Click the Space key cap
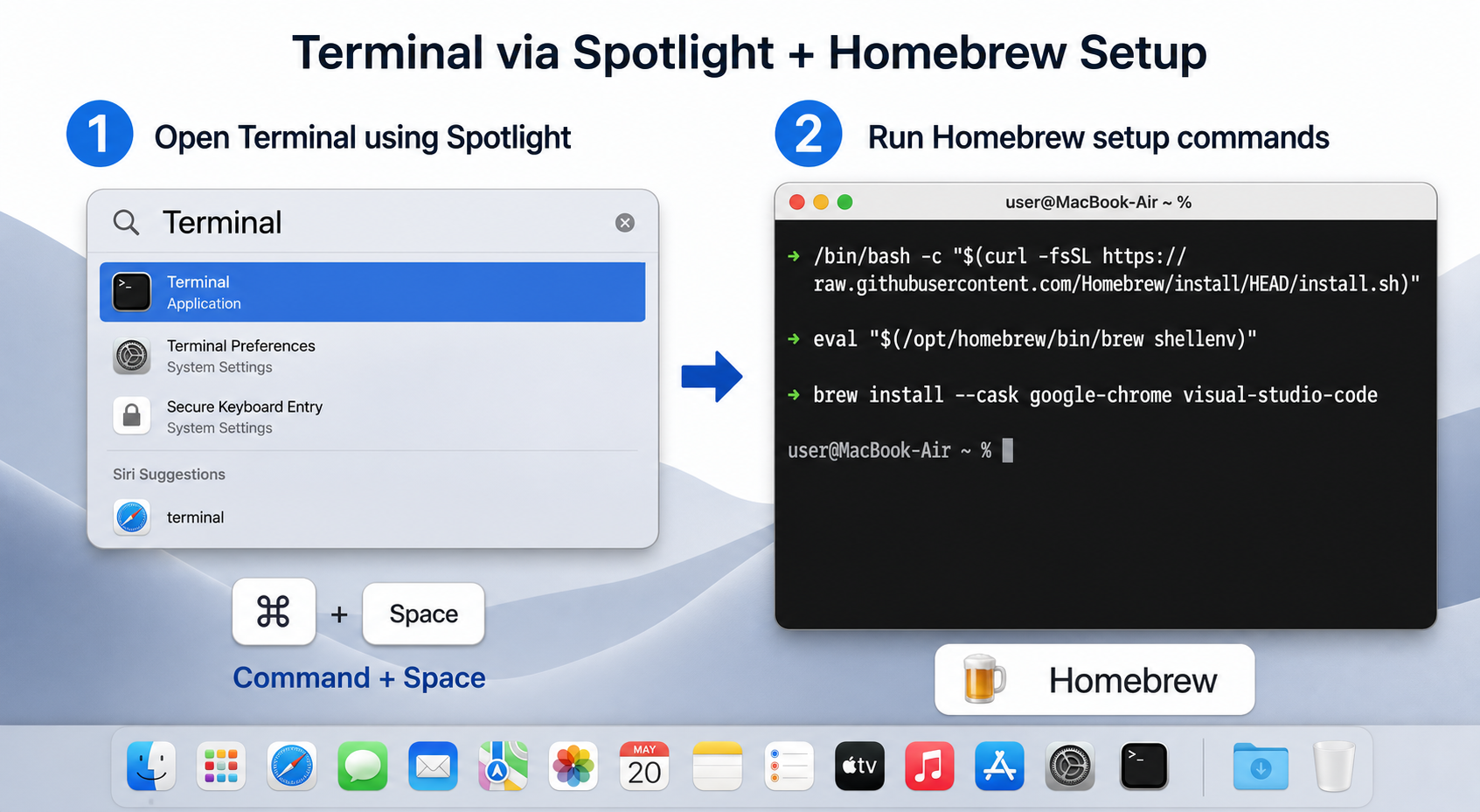This screenshot has height=812, width=1480. pyautogui.click(x=424, y=614)
